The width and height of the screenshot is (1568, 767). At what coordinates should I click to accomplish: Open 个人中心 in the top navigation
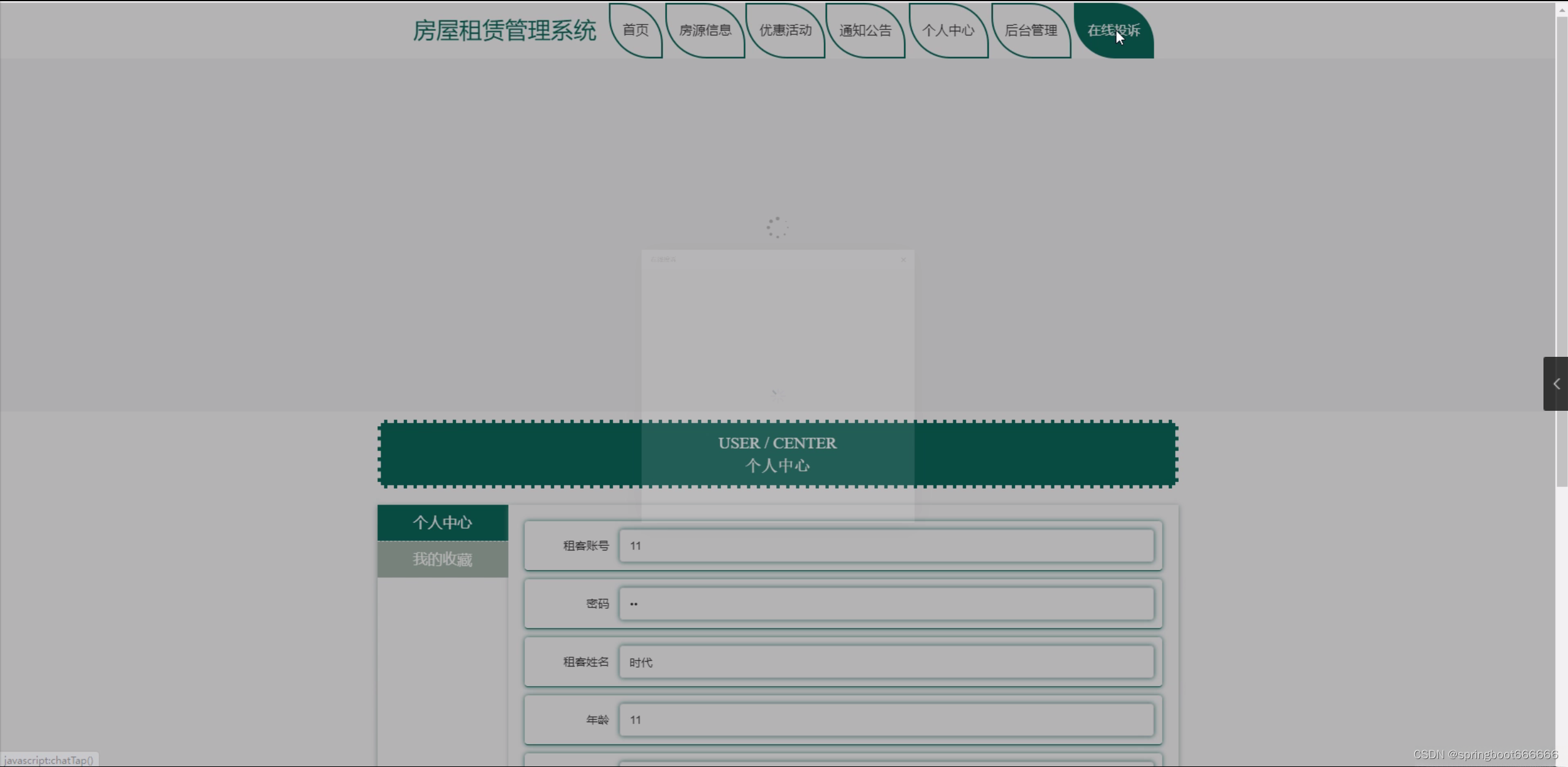pos(948,31)
